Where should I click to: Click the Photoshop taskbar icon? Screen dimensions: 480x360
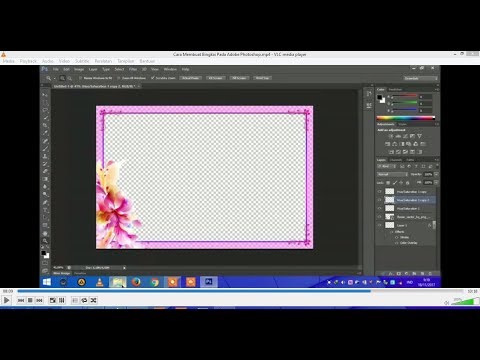pos(209,282)
